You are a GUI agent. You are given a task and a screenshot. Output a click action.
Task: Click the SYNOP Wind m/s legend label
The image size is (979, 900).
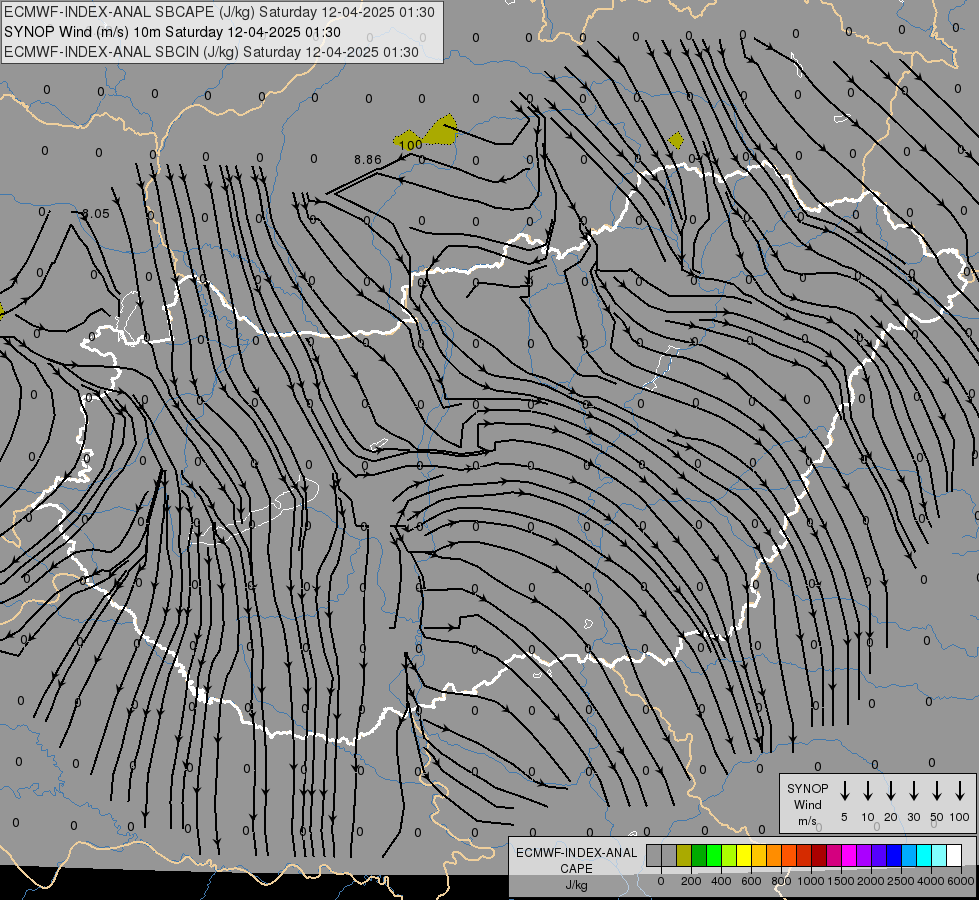807,804
